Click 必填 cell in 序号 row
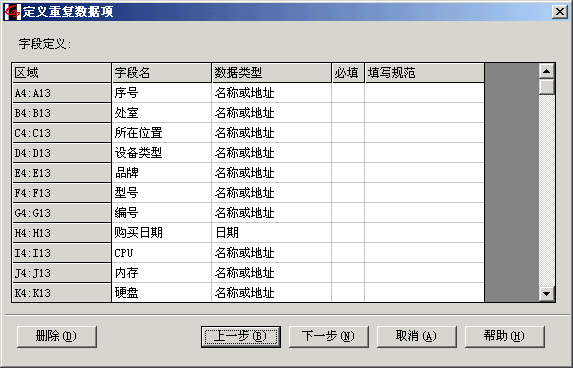Viewport: 573px width, 368px height. pos(348,93)
